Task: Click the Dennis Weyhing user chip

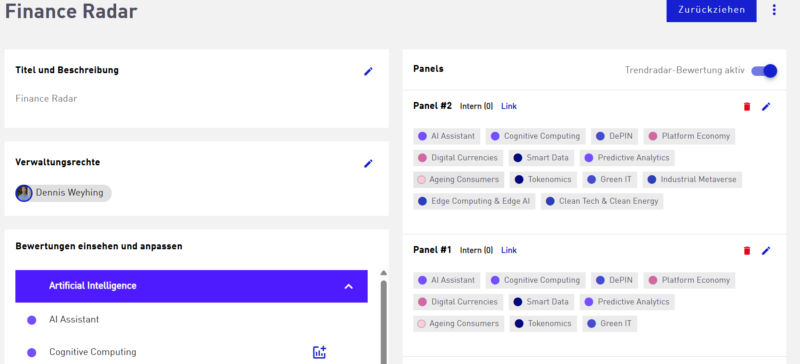Action: pyautogui.click(x=63, y=193)
